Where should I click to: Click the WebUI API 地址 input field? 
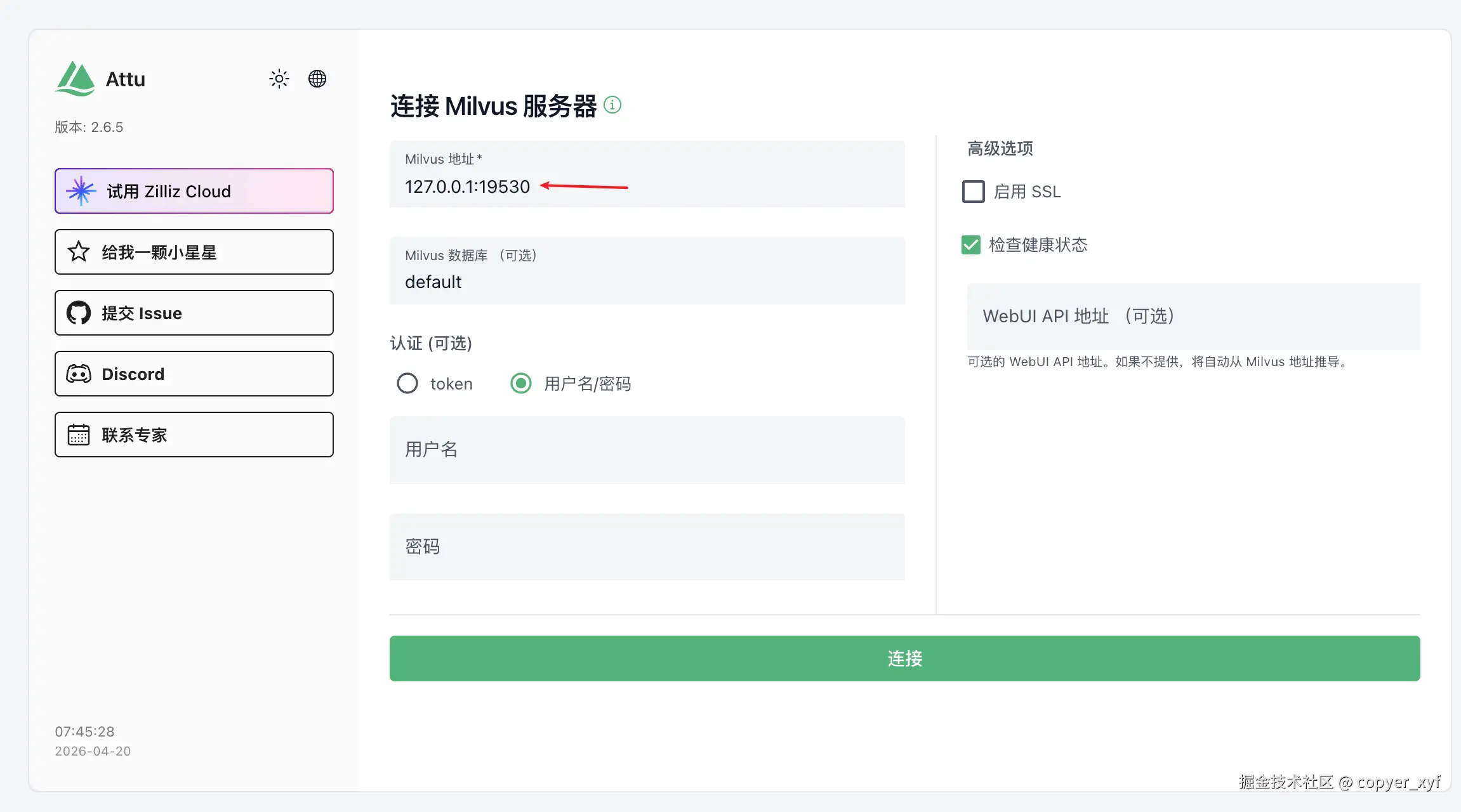(x=1194, y=316)
